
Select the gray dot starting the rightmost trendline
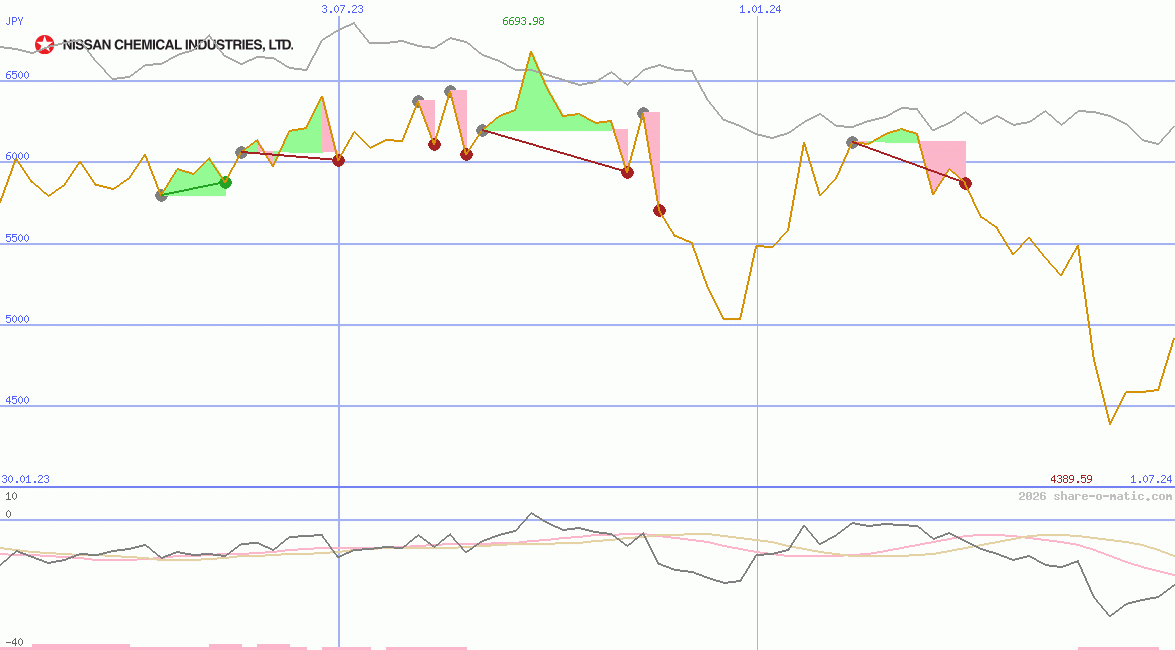[851, 142]
